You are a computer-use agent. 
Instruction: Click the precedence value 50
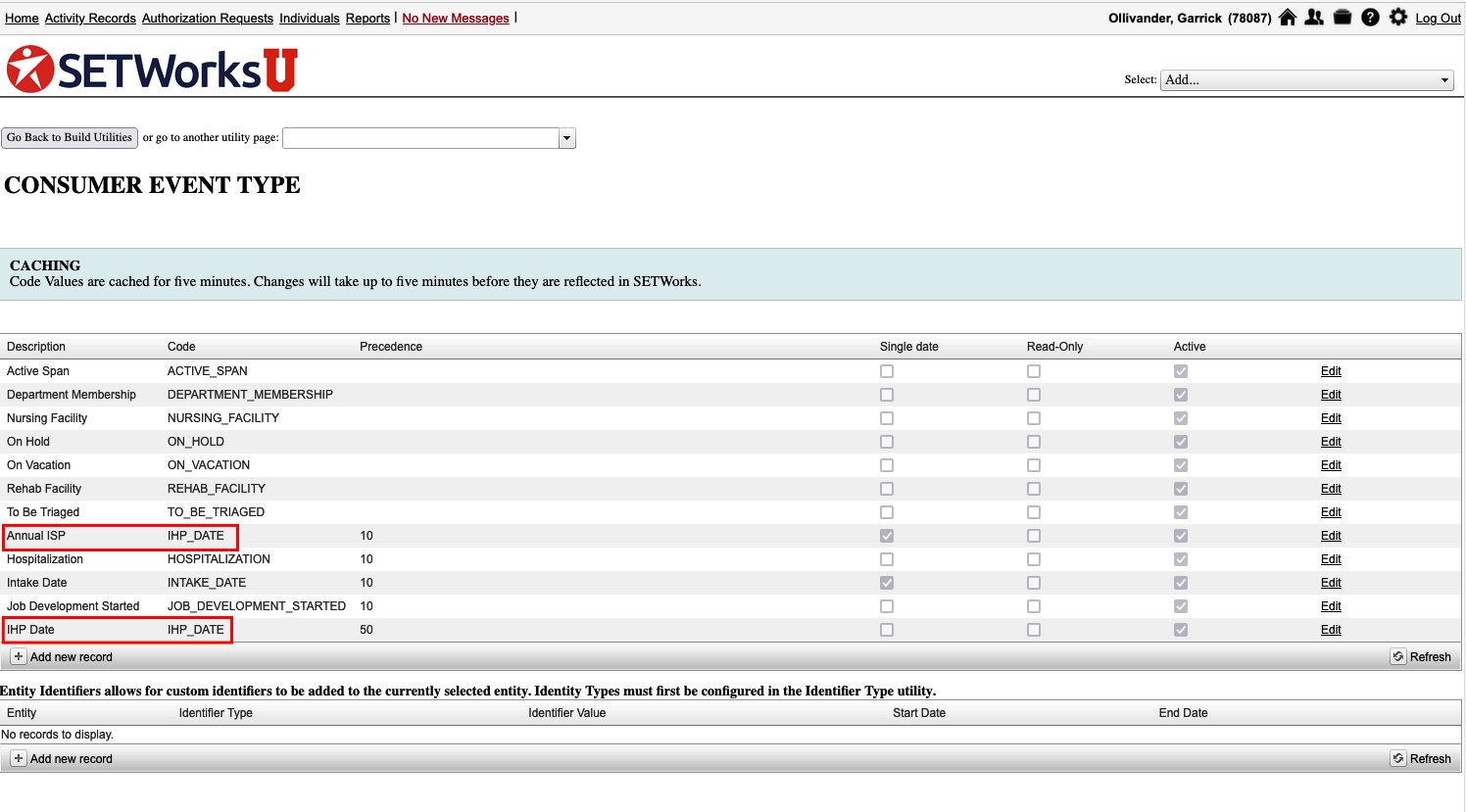click(x=366, y=630)
